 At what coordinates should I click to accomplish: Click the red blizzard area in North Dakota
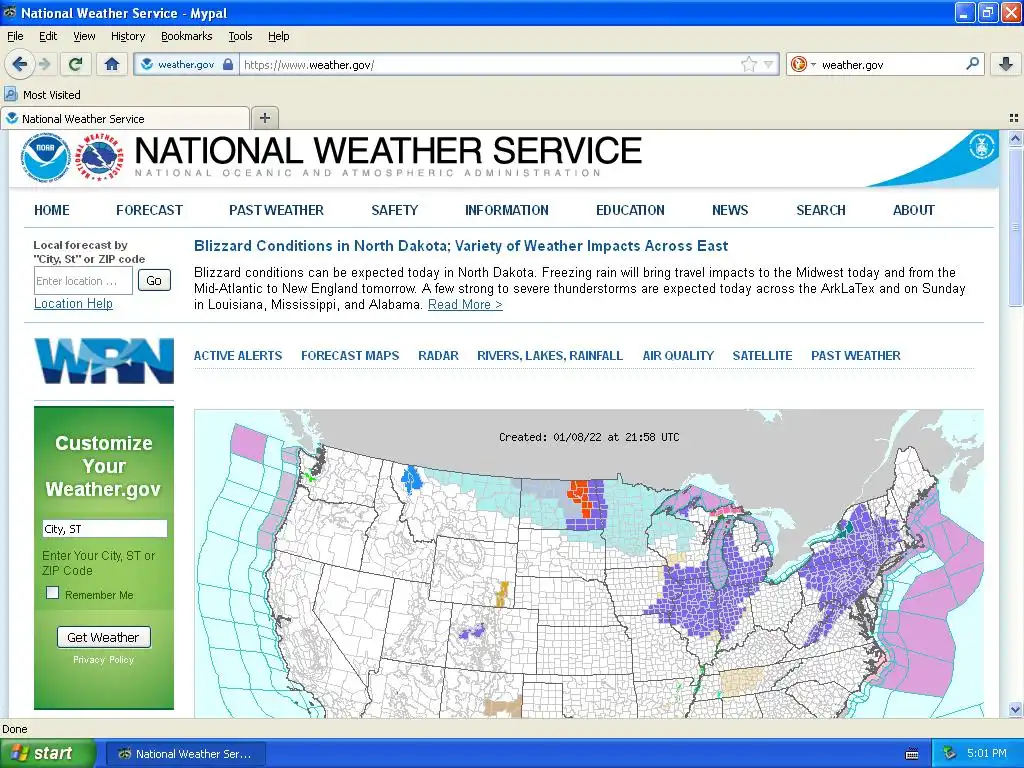pyautogui.click(x=580, y=496)
